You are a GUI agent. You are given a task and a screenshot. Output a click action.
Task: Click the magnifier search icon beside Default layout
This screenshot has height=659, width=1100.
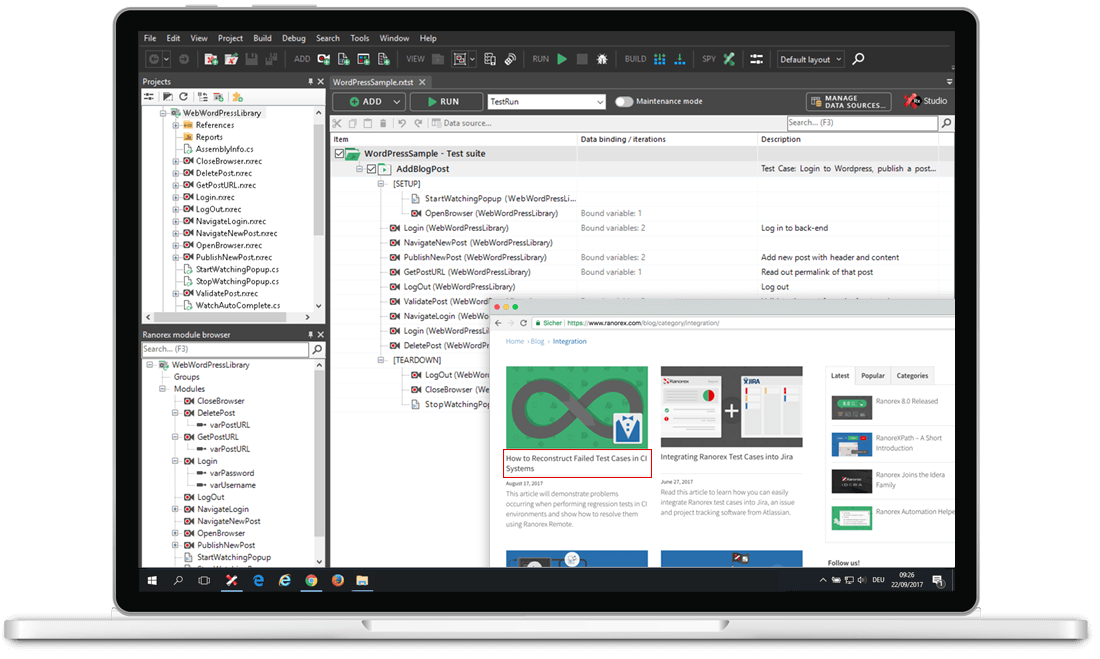[858, 59]
